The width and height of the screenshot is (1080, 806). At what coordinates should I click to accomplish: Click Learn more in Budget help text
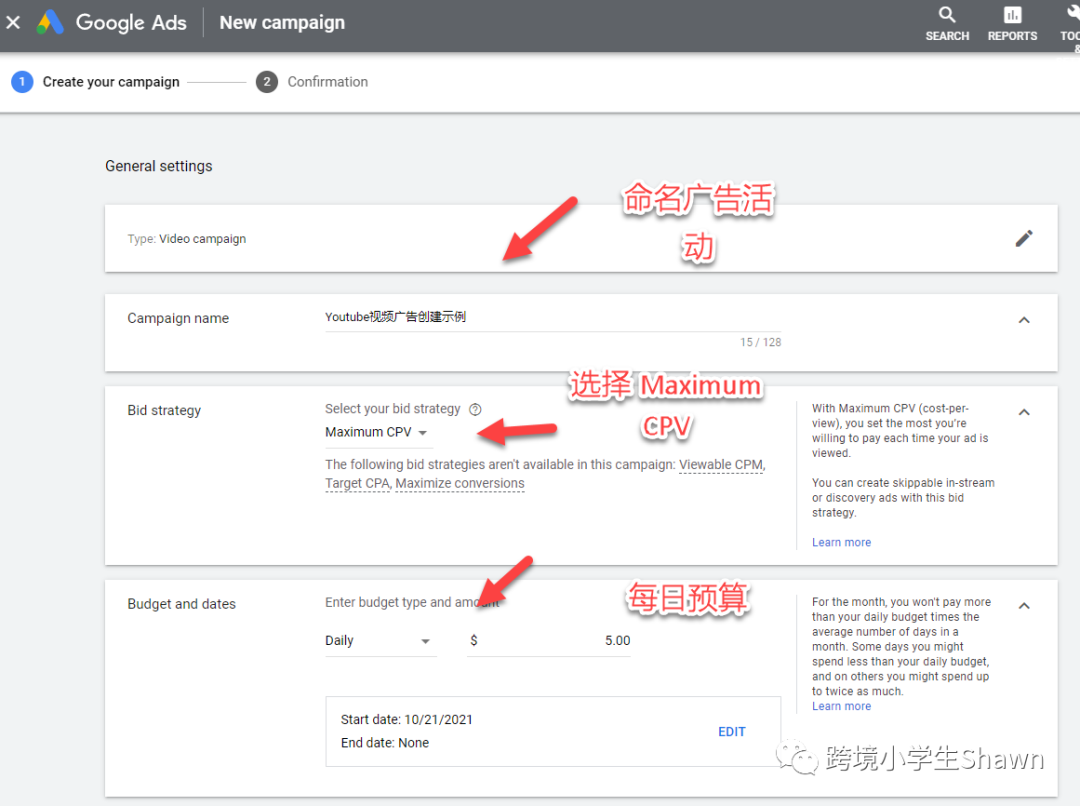[841, 706]
